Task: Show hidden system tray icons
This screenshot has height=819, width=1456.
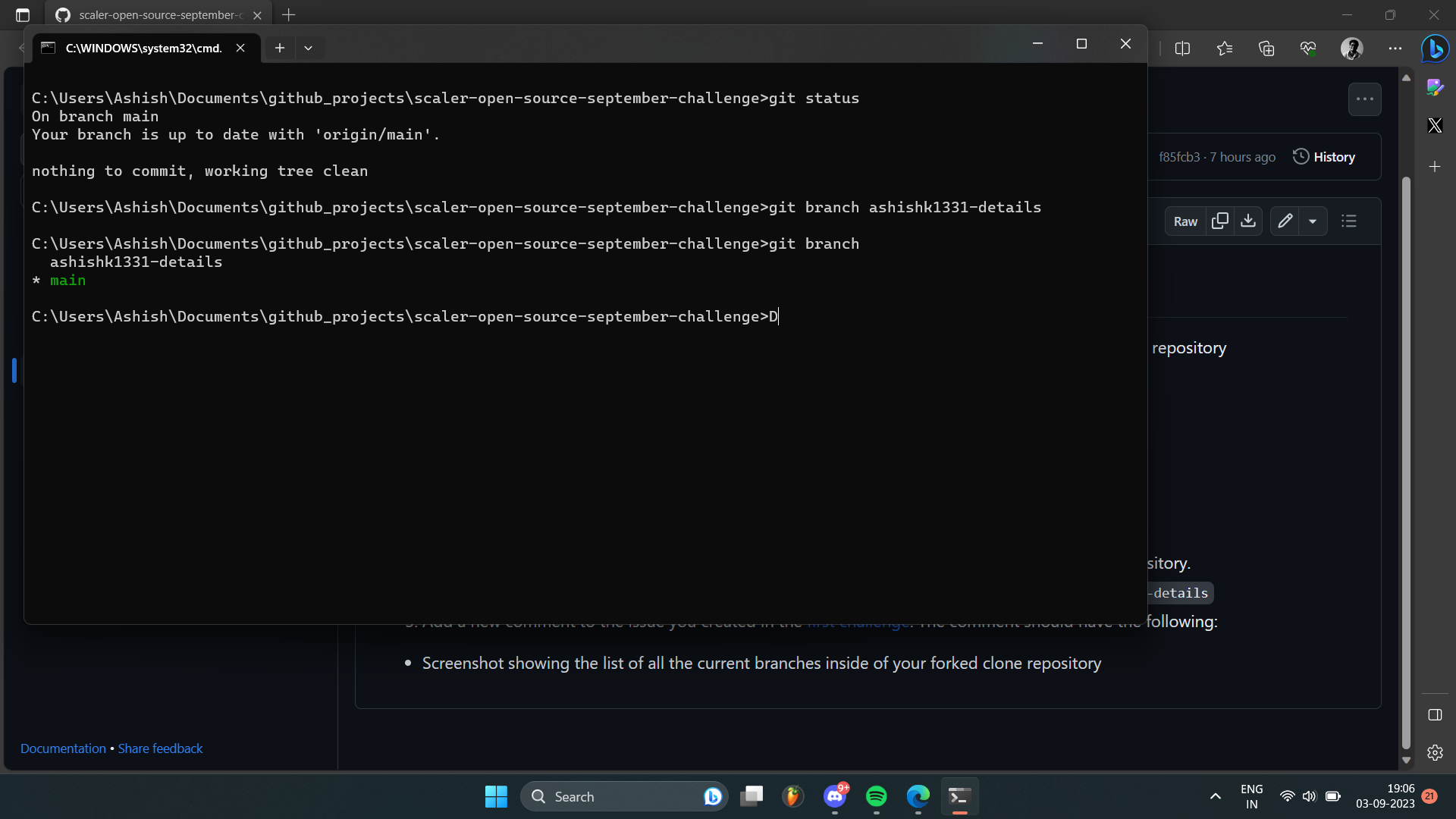Action: point(1215,796)
